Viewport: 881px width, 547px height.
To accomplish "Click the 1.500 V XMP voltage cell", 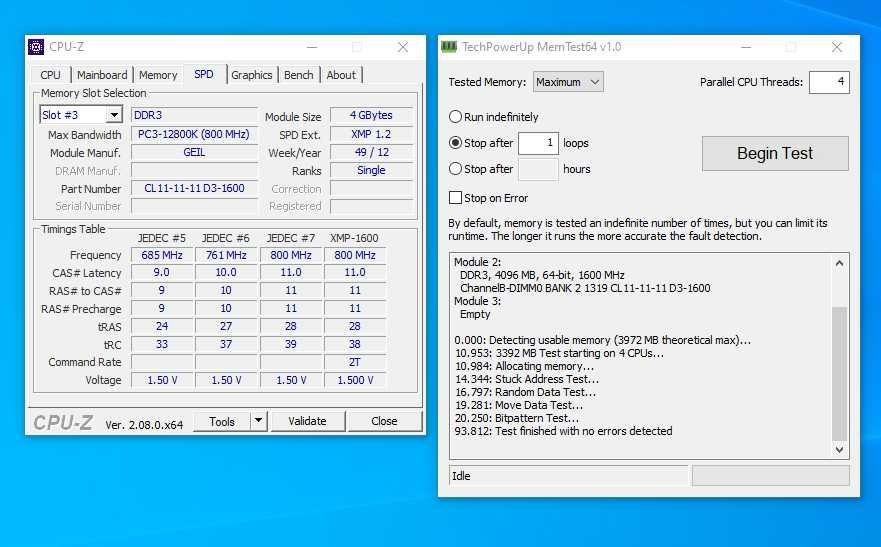I will pyautogui.click(x=355, y=380).
